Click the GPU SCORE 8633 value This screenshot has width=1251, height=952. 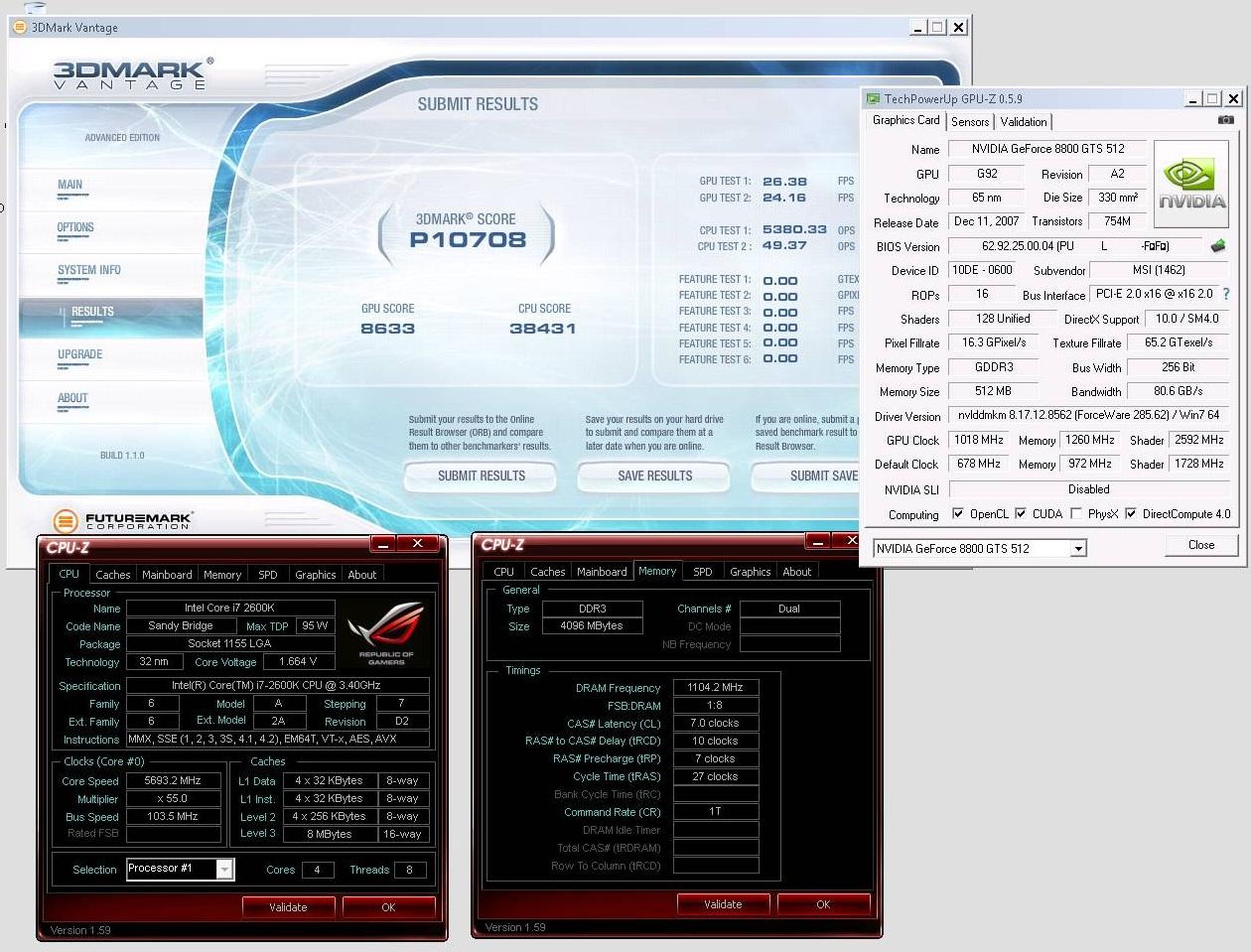click(x=387, y=329)
